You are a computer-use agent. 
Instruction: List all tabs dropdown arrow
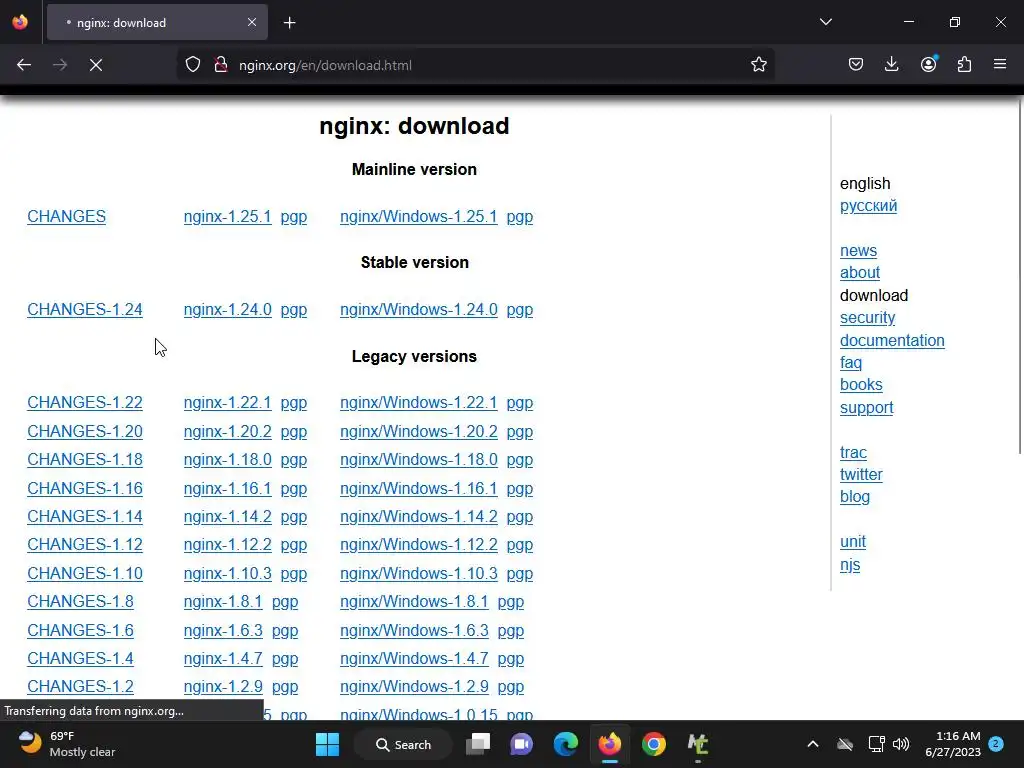point(825,22)
